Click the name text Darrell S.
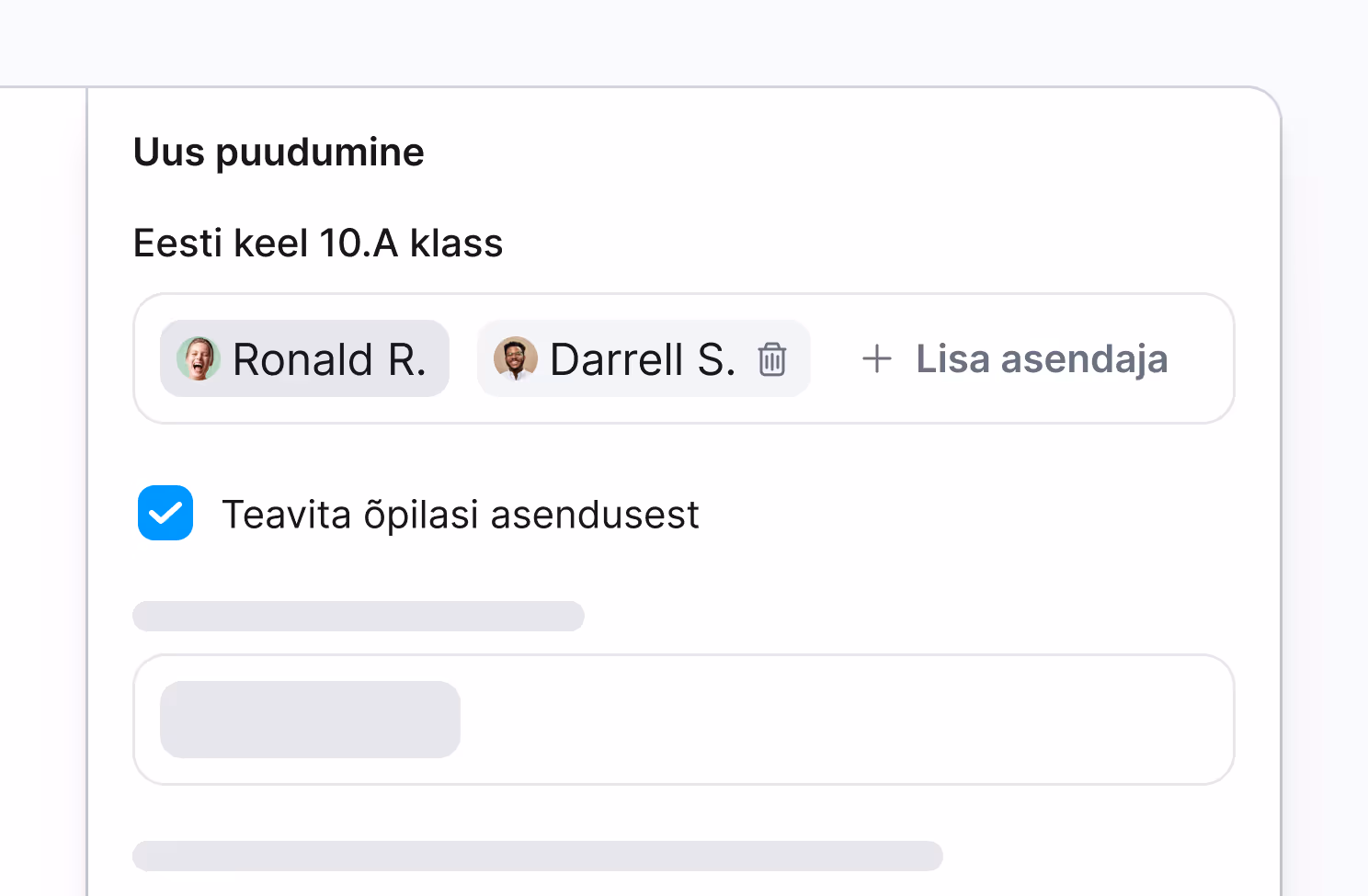 pos(642,359)
